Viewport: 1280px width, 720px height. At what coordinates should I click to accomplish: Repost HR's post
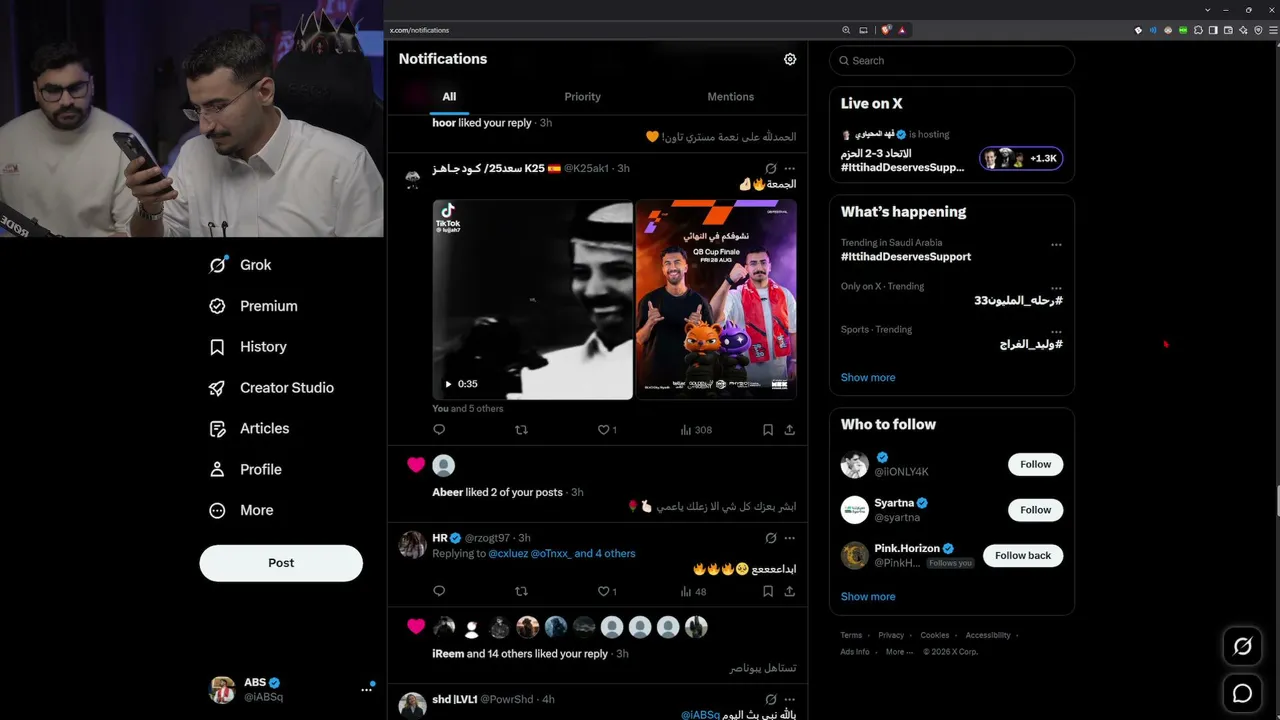(521, 592)
